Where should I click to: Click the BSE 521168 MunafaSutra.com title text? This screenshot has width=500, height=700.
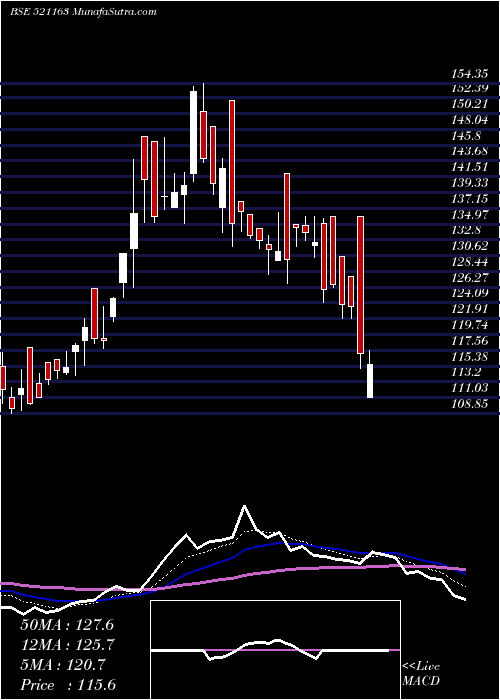coord(83,12)
